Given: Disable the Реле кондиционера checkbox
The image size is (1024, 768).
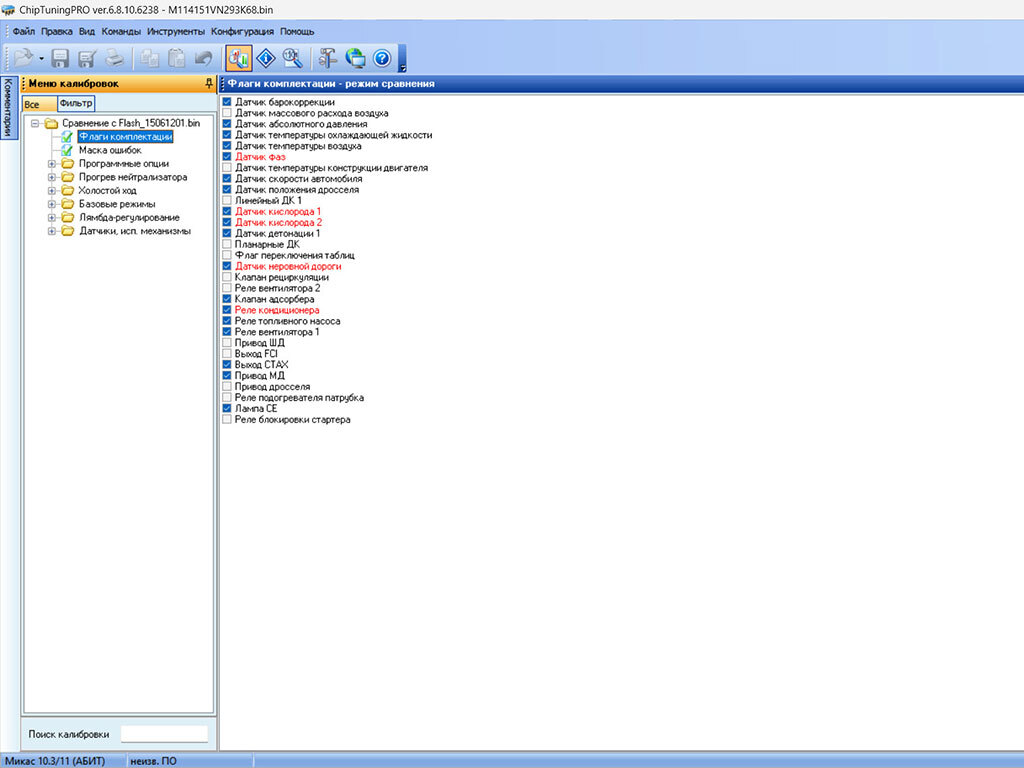Looking at the screenshot, I should click(227, 310).
